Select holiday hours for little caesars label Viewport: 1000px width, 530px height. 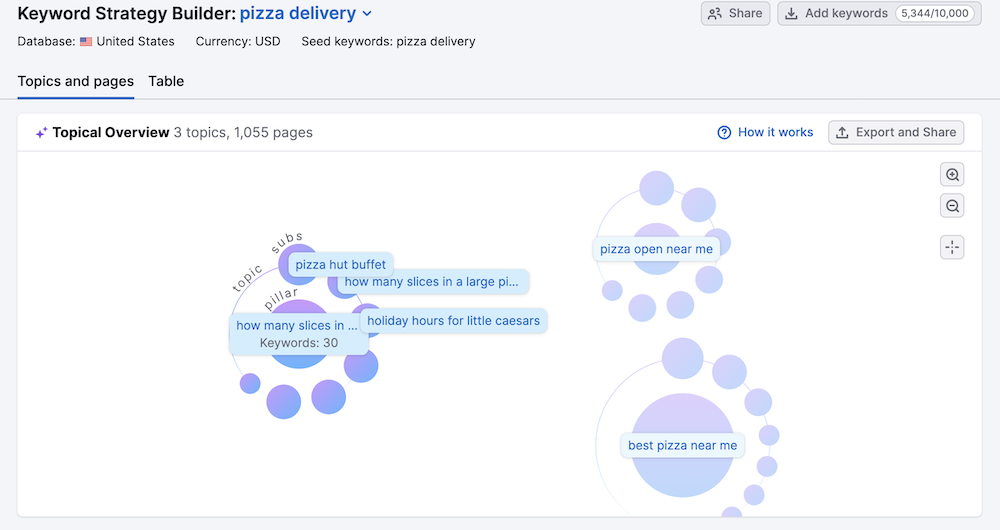pyautogui.click(x=453, y=321)
